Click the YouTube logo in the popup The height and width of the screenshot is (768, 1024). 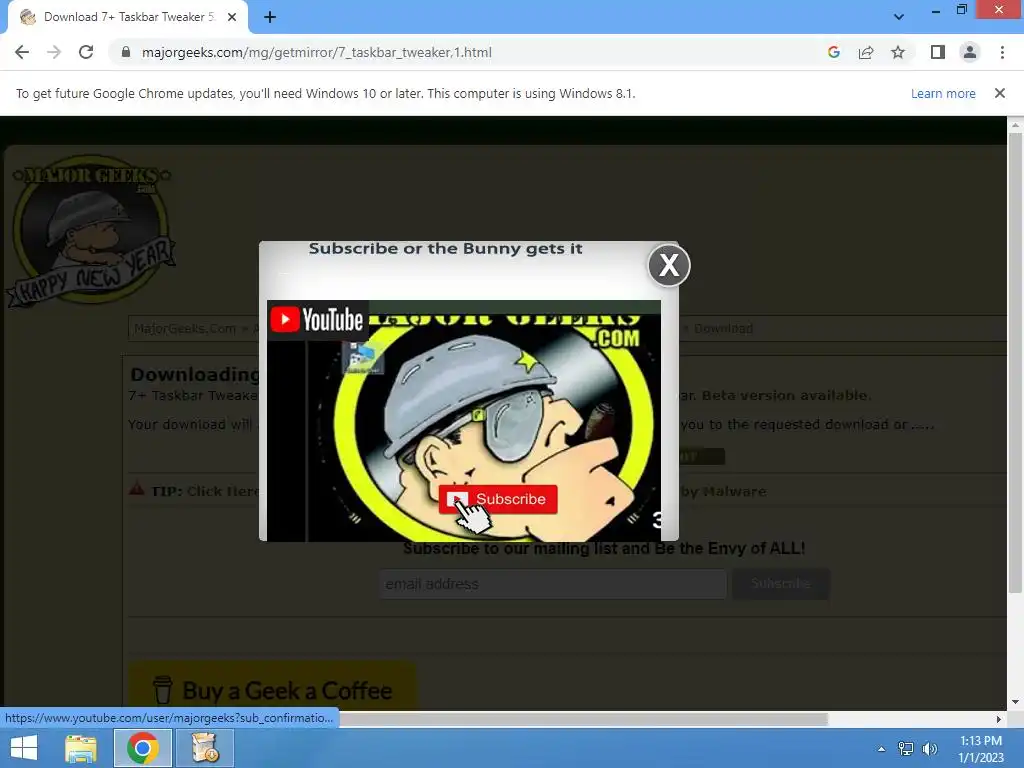pos(317,320)
